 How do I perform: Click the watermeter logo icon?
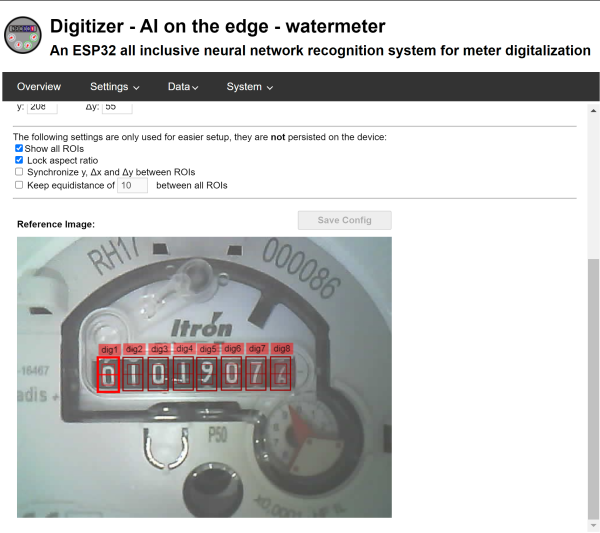coord(23,35)
